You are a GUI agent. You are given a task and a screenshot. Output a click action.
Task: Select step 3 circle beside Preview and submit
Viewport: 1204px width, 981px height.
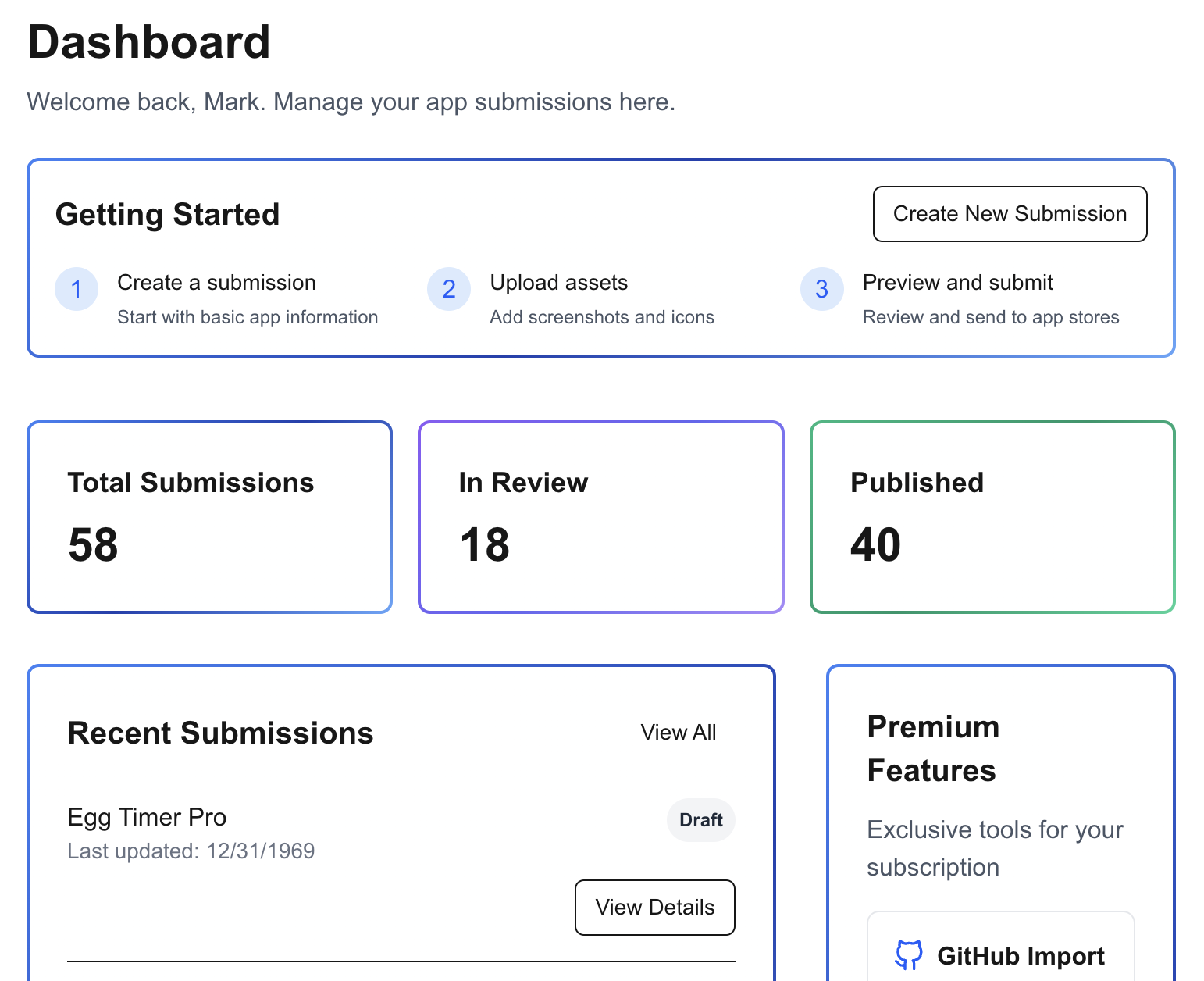(821, 289)
